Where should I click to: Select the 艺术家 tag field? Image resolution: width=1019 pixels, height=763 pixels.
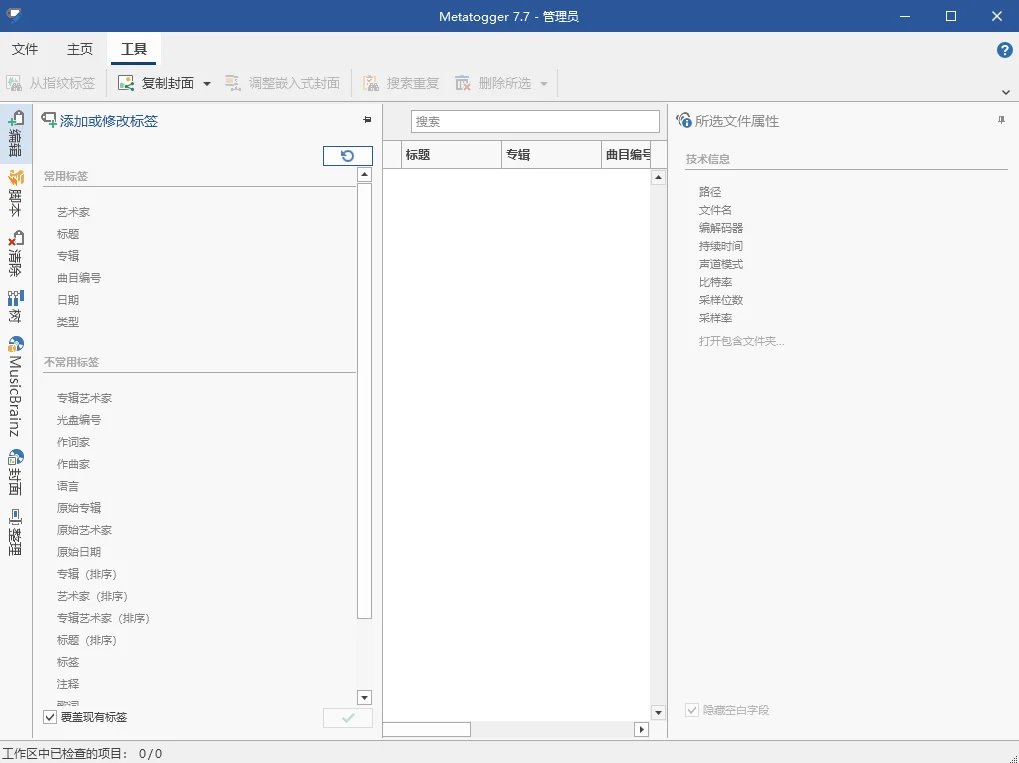click(73, 212)
